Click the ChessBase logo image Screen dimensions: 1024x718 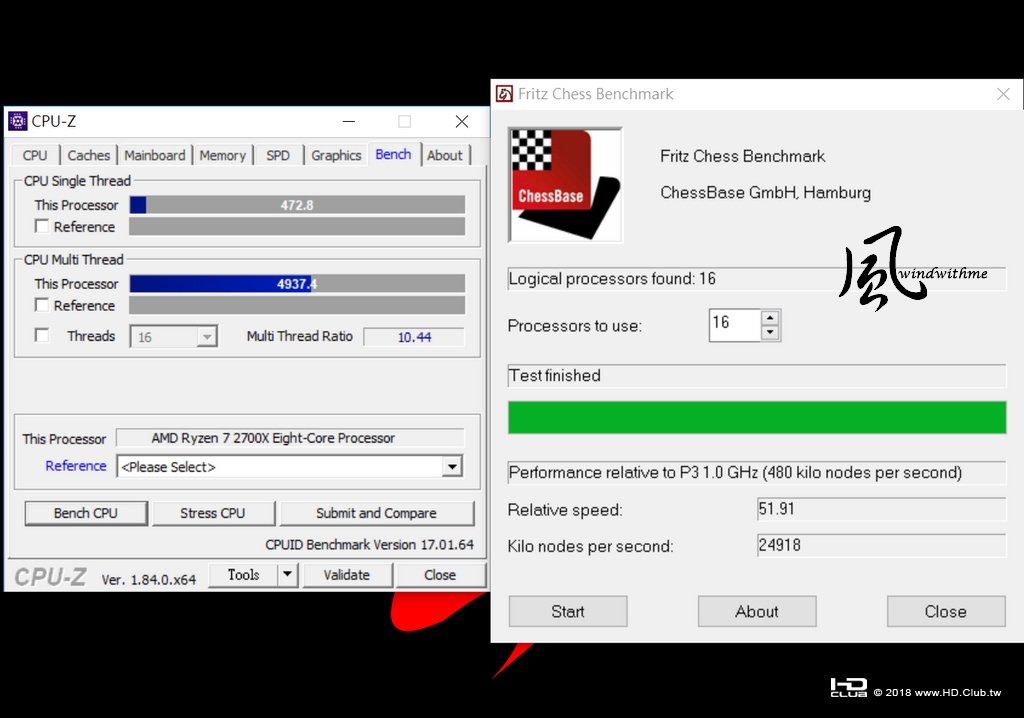[566, 185]
